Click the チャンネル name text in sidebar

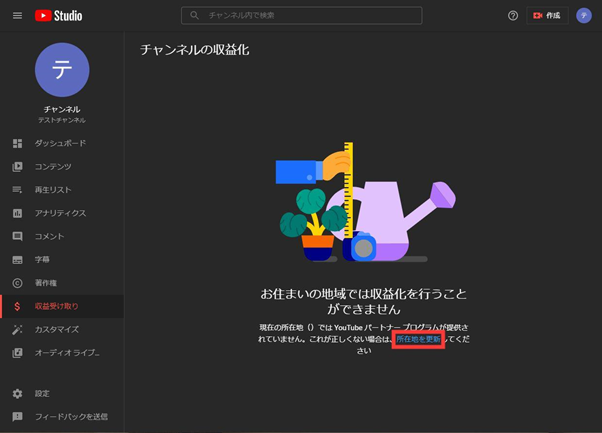62,109
